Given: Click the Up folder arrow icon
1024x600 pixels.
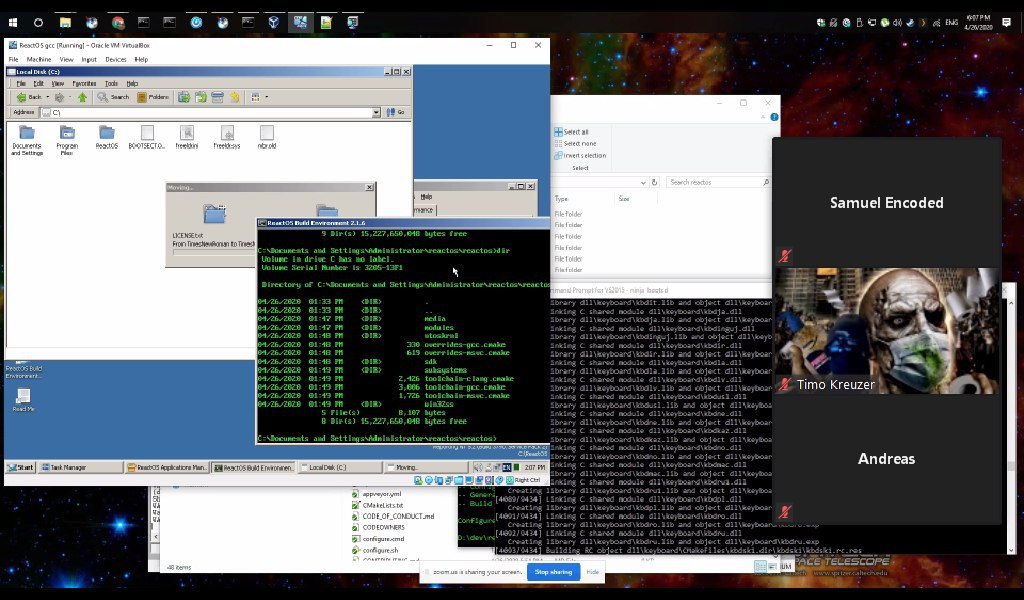Looking at the screenshot, I should tap(82, 97).
